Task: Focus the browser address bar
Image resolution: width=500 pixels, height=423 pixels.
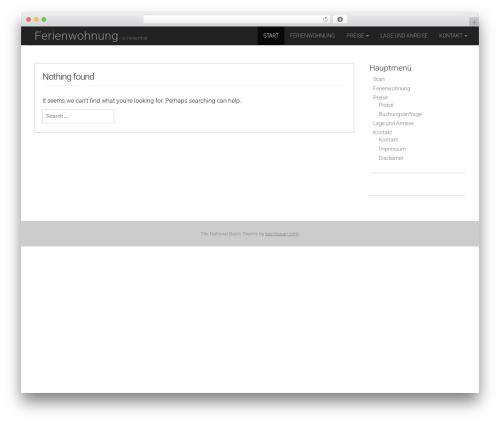Action: pos(237,20)
